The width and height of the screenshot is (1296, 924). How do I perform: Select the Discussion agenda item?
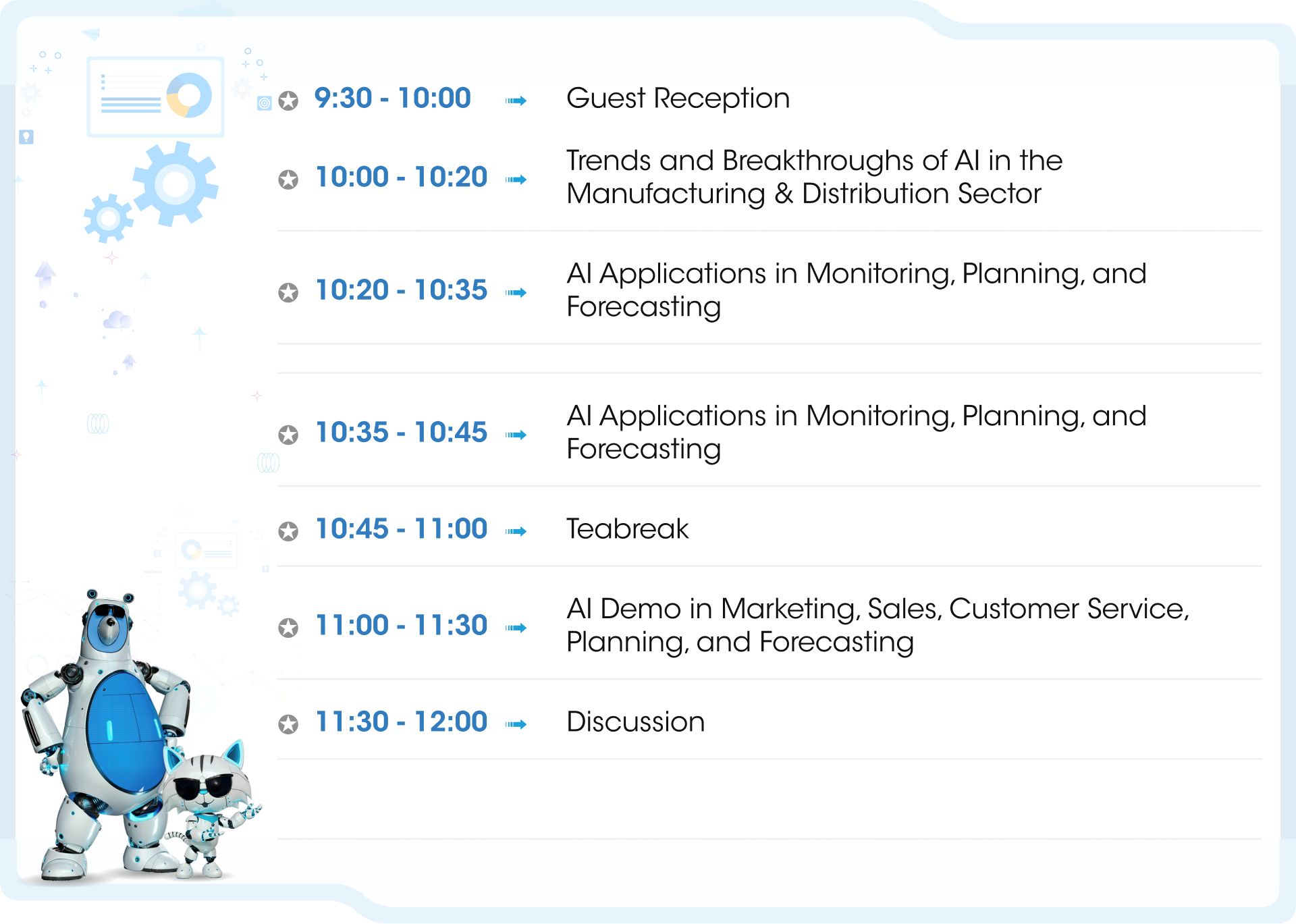(x=635, y=722)
